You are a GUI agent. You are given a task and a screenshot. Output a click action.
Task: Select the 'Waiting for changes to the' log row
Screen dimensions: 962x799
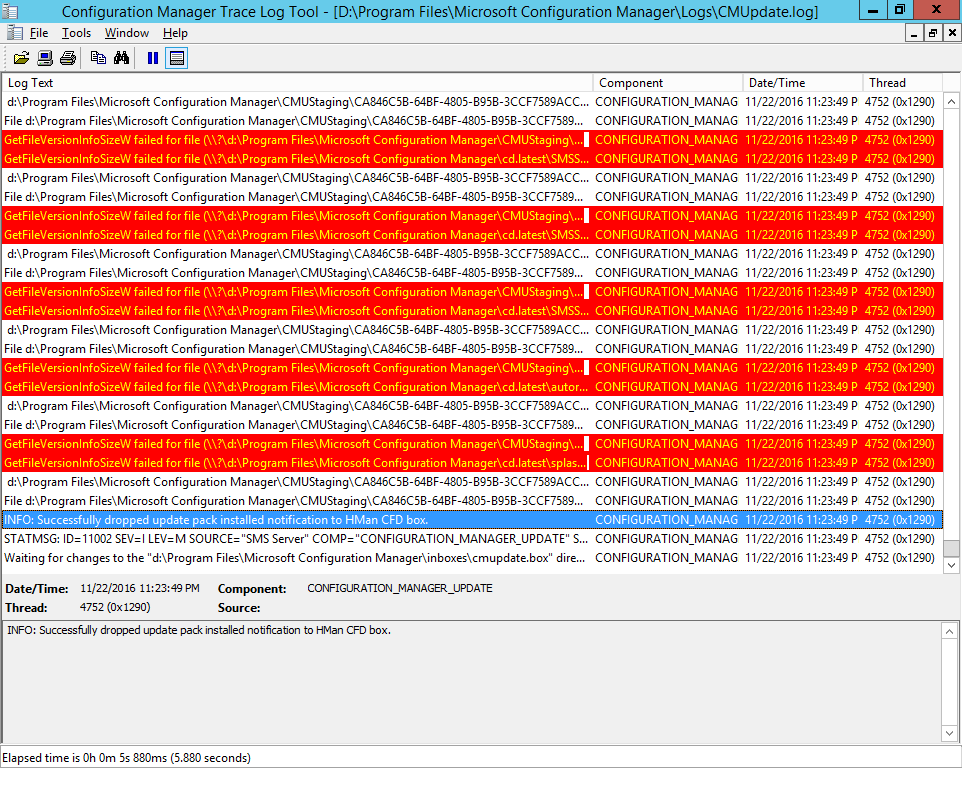coord(472,558)
